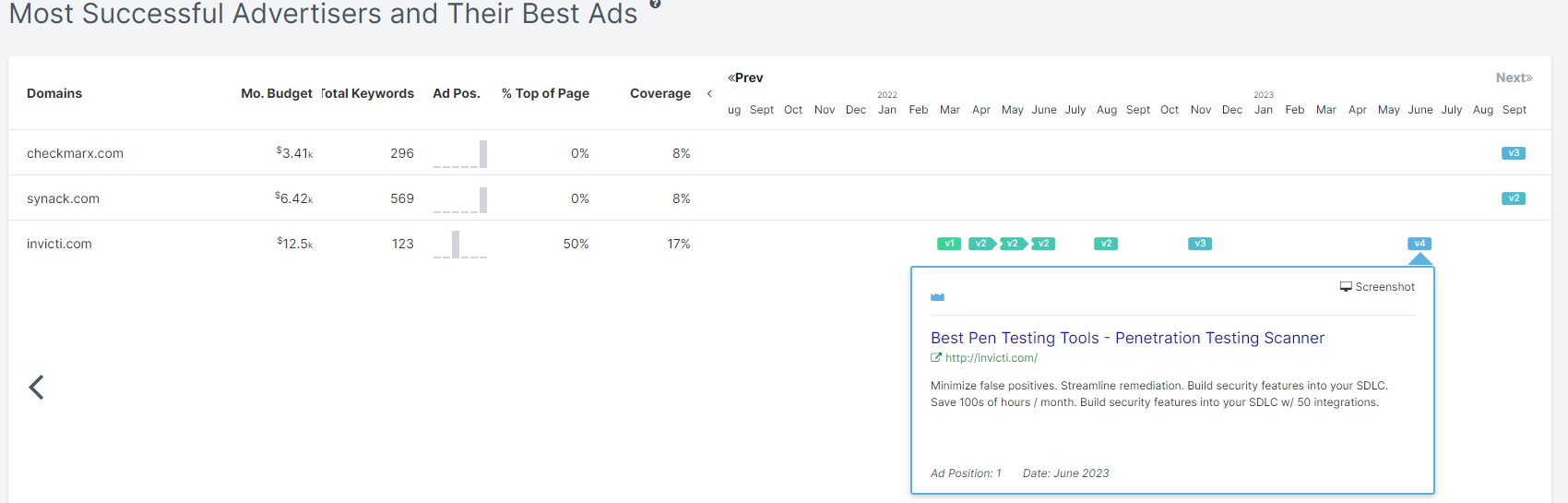Click keyword count 123

[403, 244]
